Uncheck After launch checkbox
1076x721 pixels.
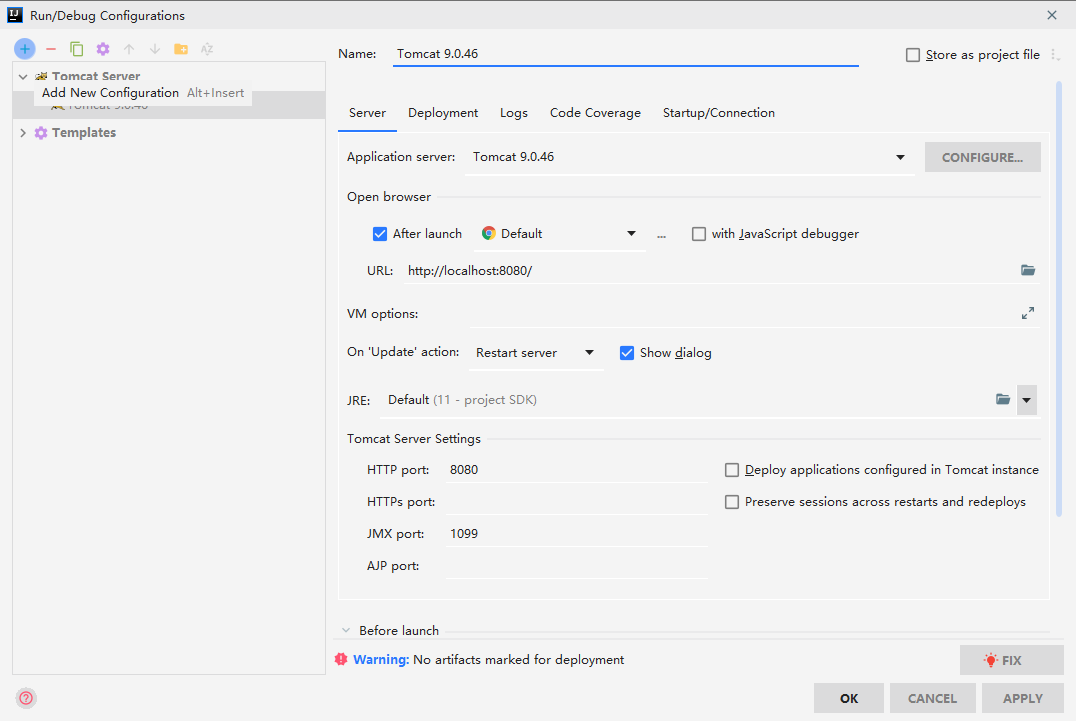pos(379,234)
